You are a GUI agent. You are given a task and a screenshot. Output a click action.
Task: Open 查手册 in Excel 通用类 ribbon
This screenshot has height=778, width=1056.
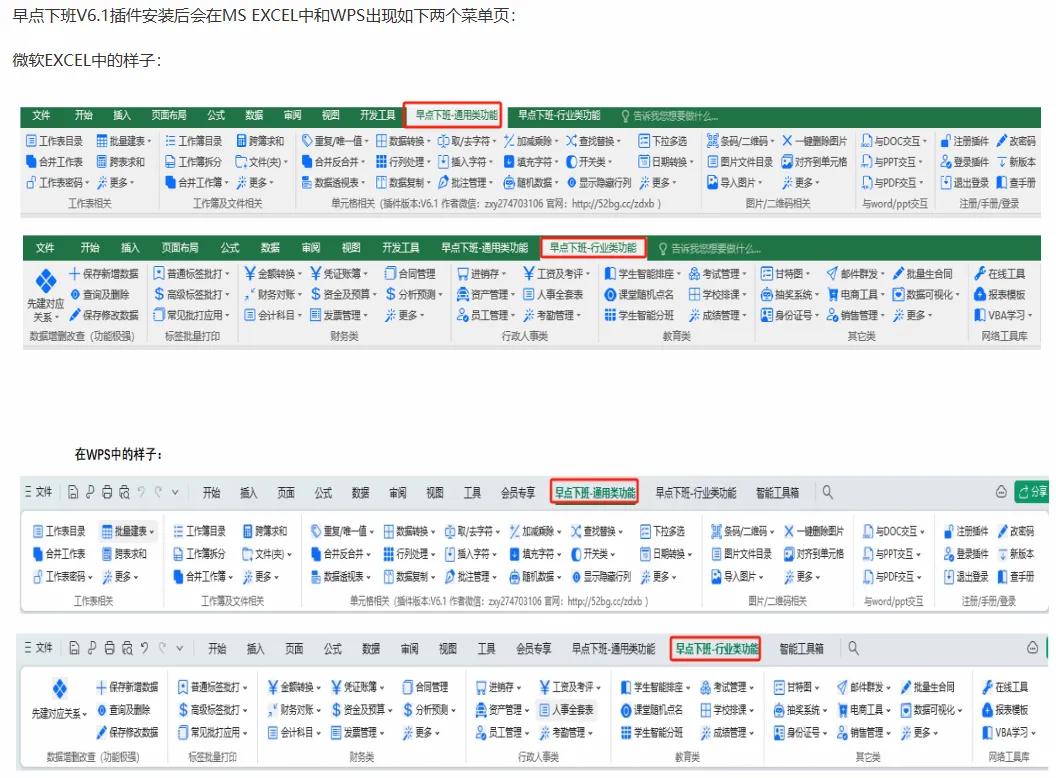1016,183
